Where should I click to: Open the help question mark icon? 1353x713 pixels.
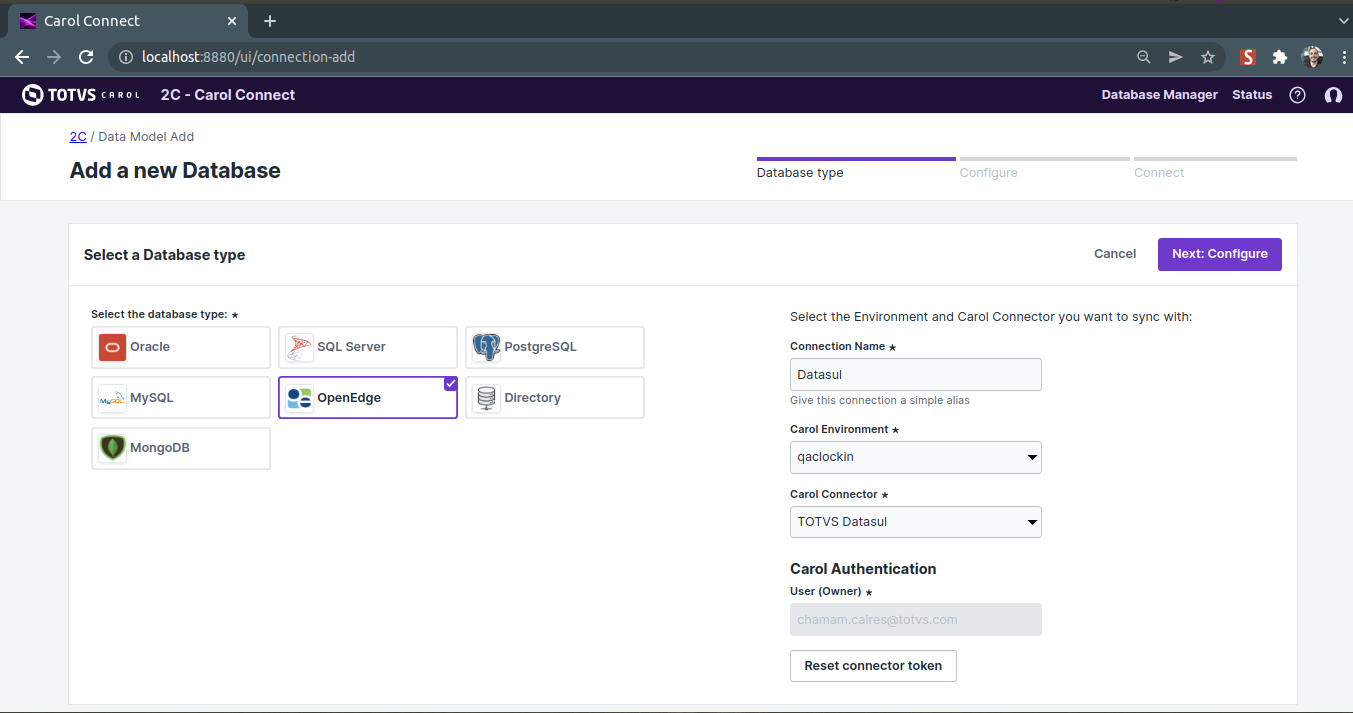point(1297,95)
